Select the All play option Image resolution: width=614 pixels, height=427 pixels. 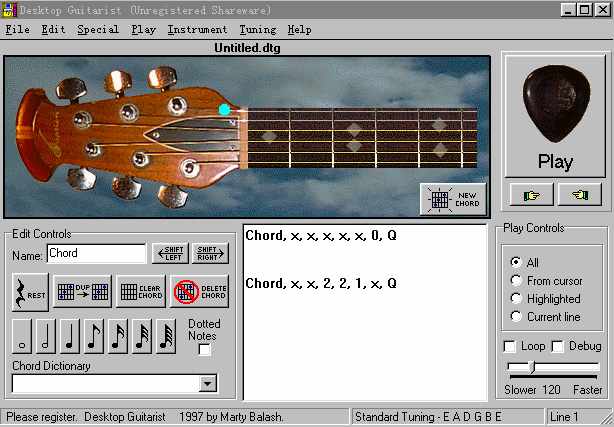tap(516, 262)
